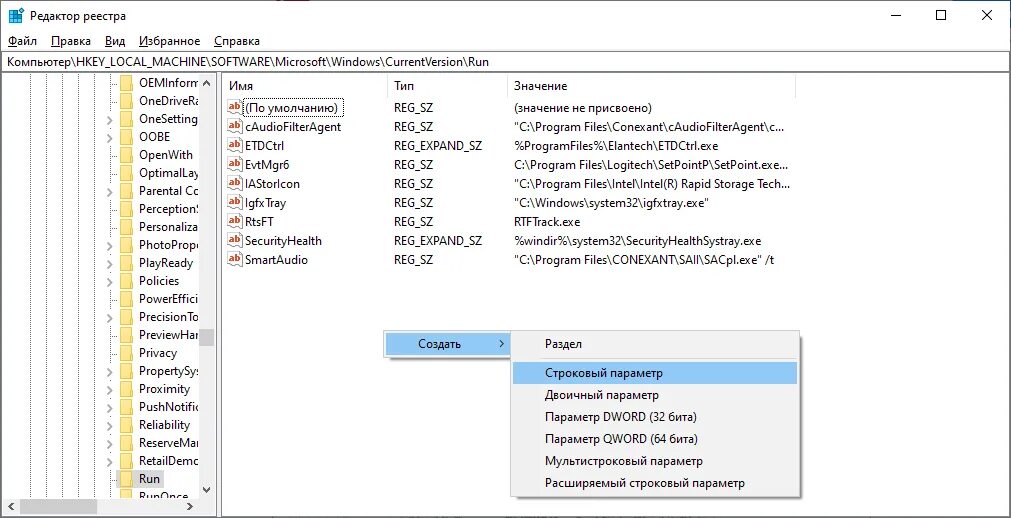The width and height of the screenshot is (1011, 518).
Task: Click the Значение column header
Action: tap(540, 86)
